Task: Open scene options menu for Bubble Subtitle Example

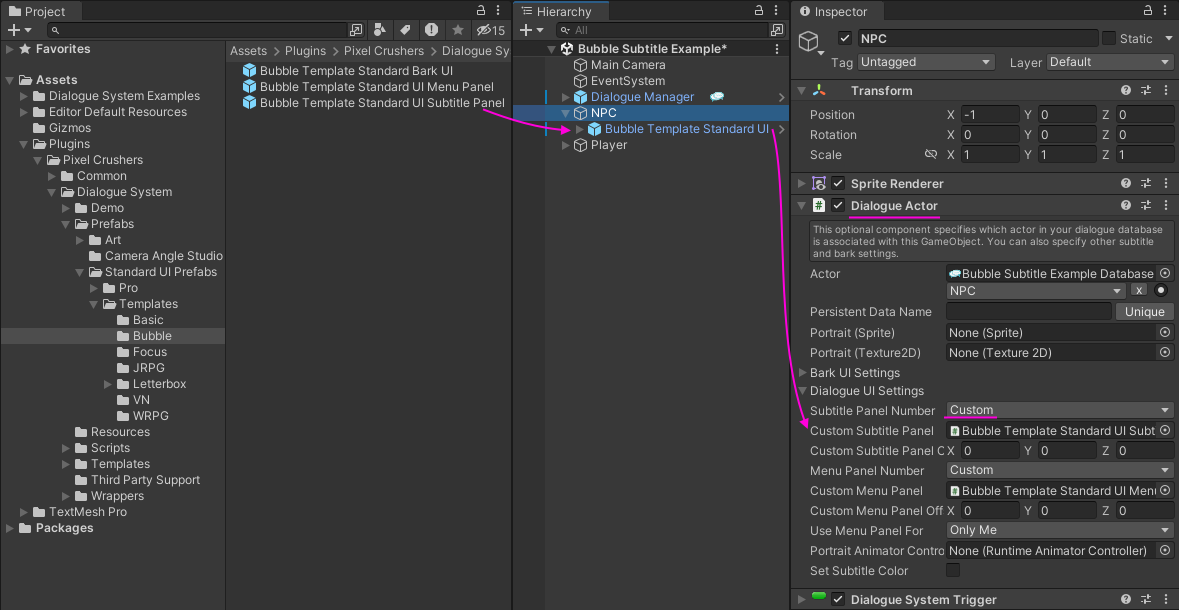Action: (x=777, y=49)
